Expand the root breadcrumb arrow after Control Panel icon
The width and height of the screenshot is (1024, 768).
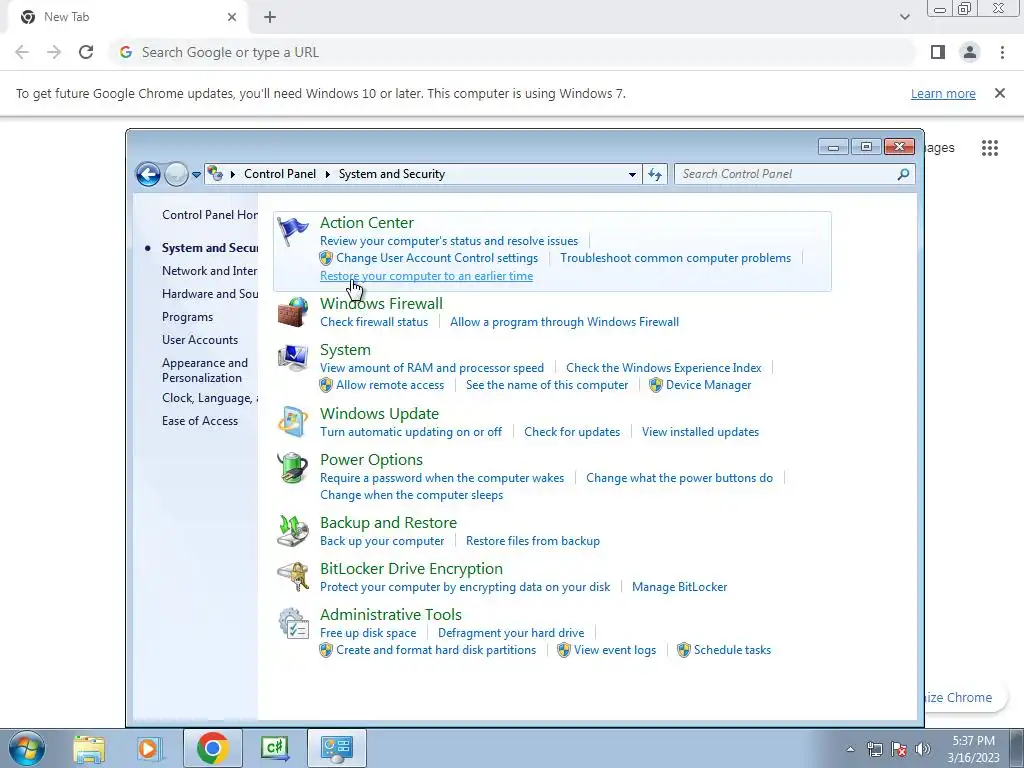click(x=232, y=174)
